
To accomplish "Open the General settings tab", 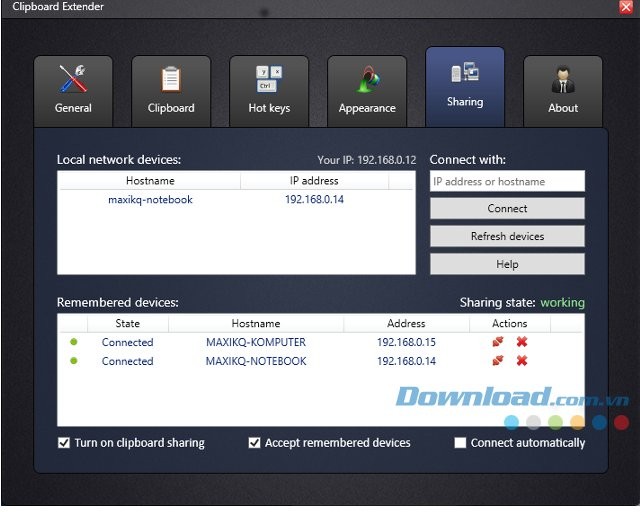I will (73, 90).
